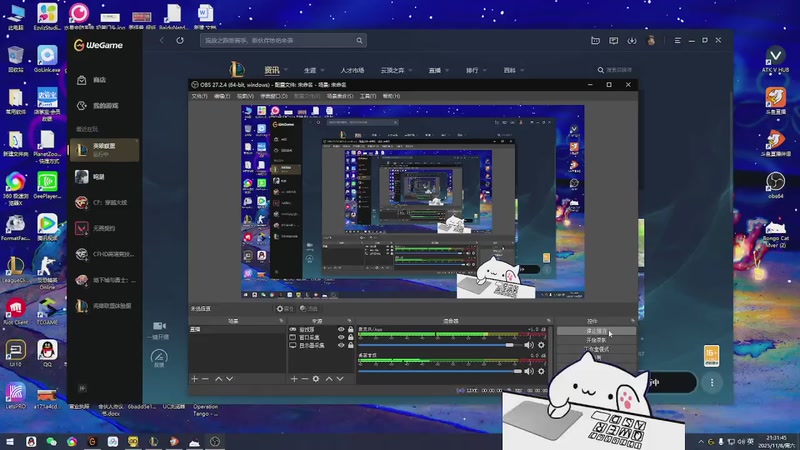Toggle eye visibility for 显示器采集 source
The height and width of the screenshot is (450, 800).
coord(341,345)
